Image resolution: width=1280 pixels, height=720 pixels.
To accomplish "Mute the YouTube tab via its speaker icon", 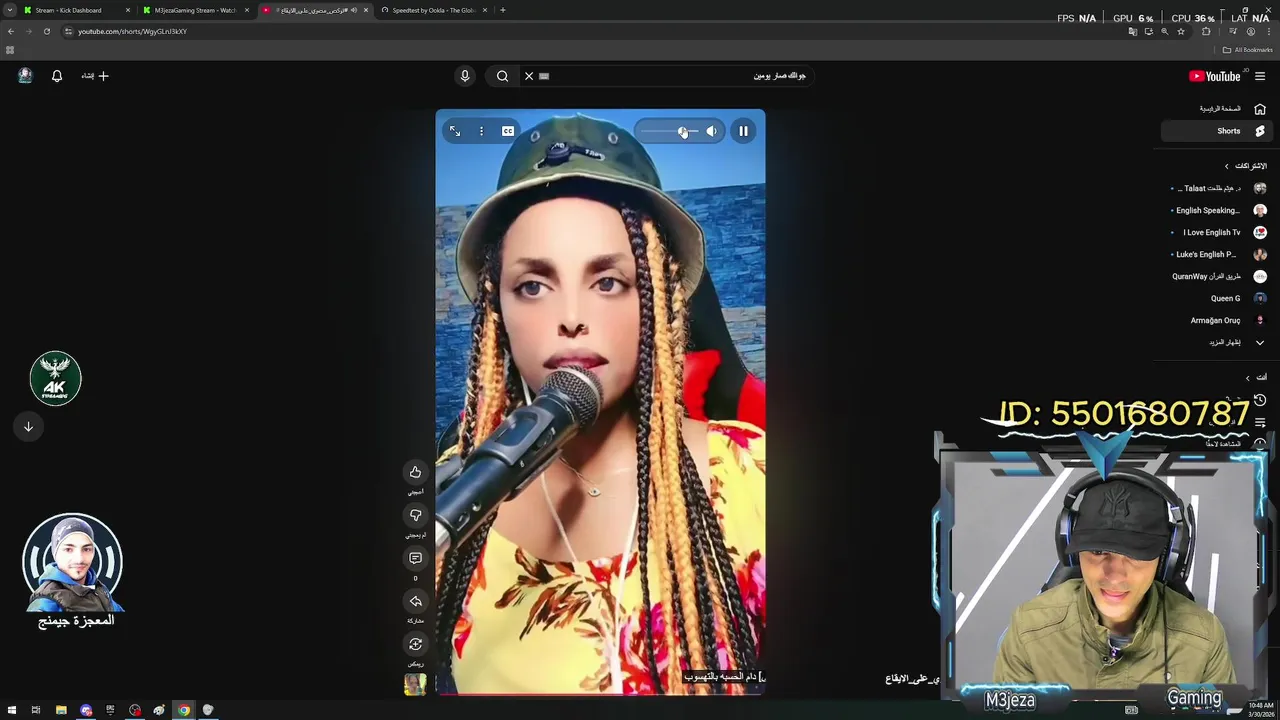I will click(x=353, y=10).
